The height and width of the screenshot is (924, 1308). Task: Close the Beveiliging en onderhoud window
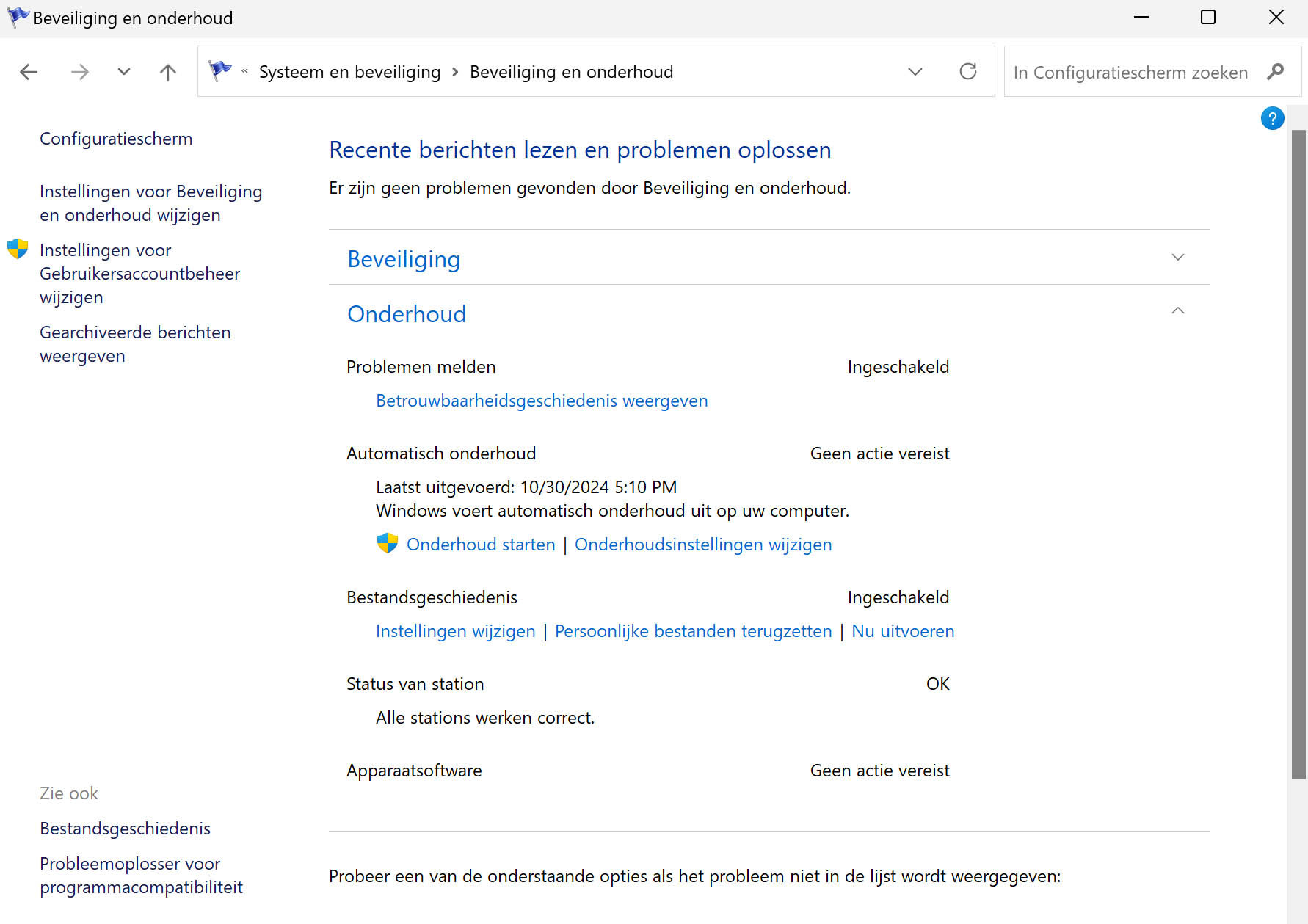pyautogui.click(x=1276, y=17)
